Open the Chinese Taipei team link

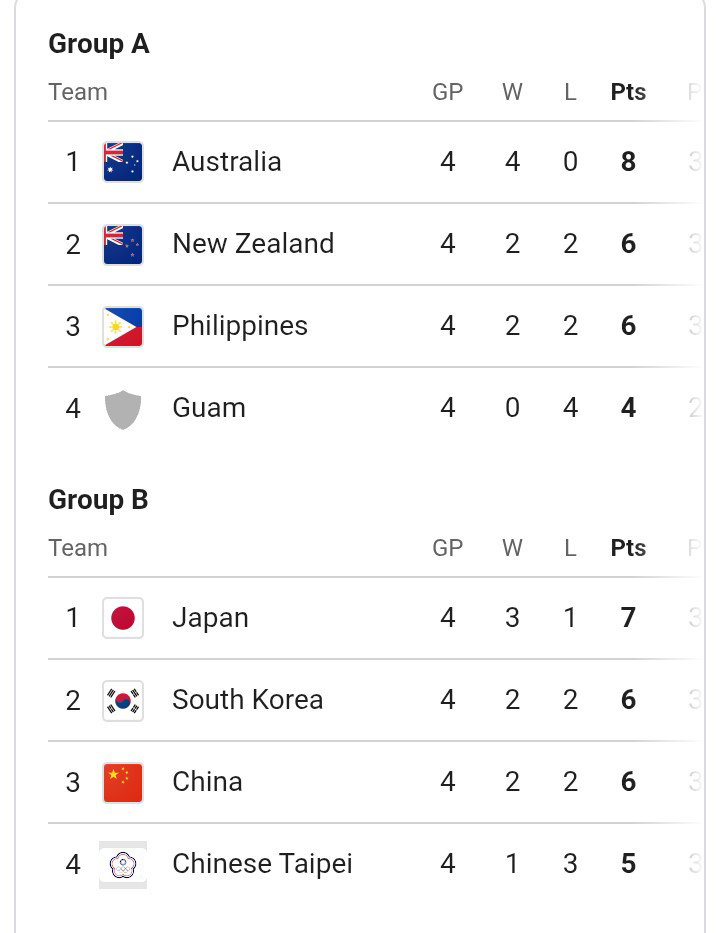pos(262,864)
